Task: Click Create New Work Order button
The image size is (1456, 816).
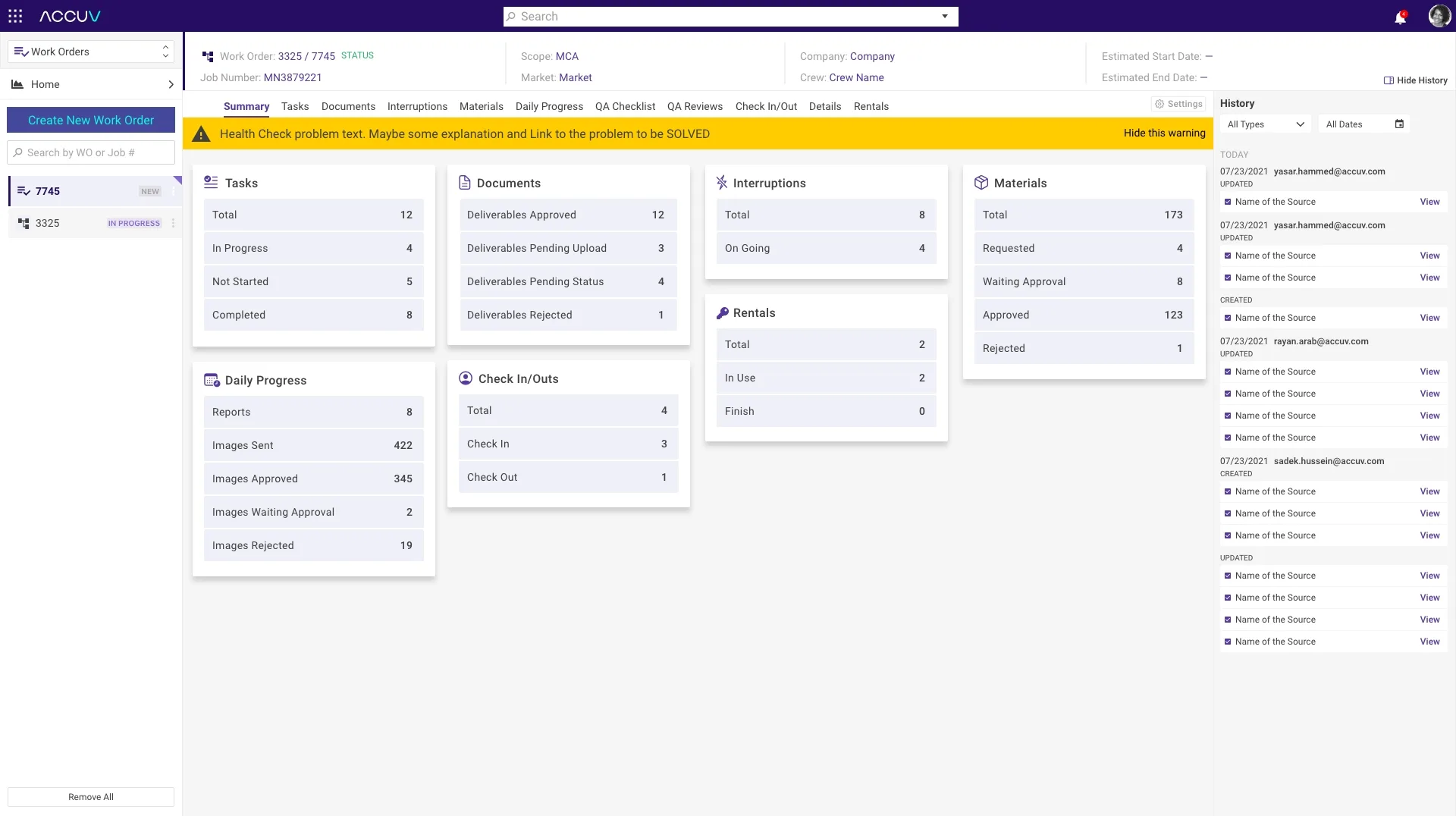Action: 91,120
